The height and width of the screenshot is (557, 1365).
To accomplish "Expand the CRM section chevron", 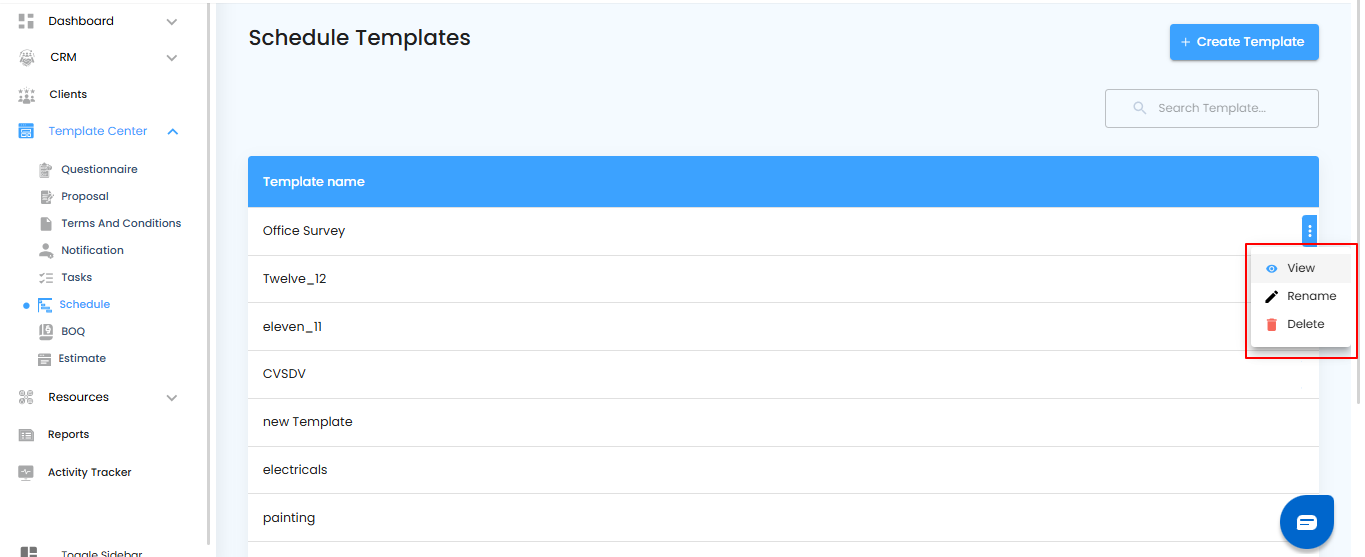I will (172, 58).
